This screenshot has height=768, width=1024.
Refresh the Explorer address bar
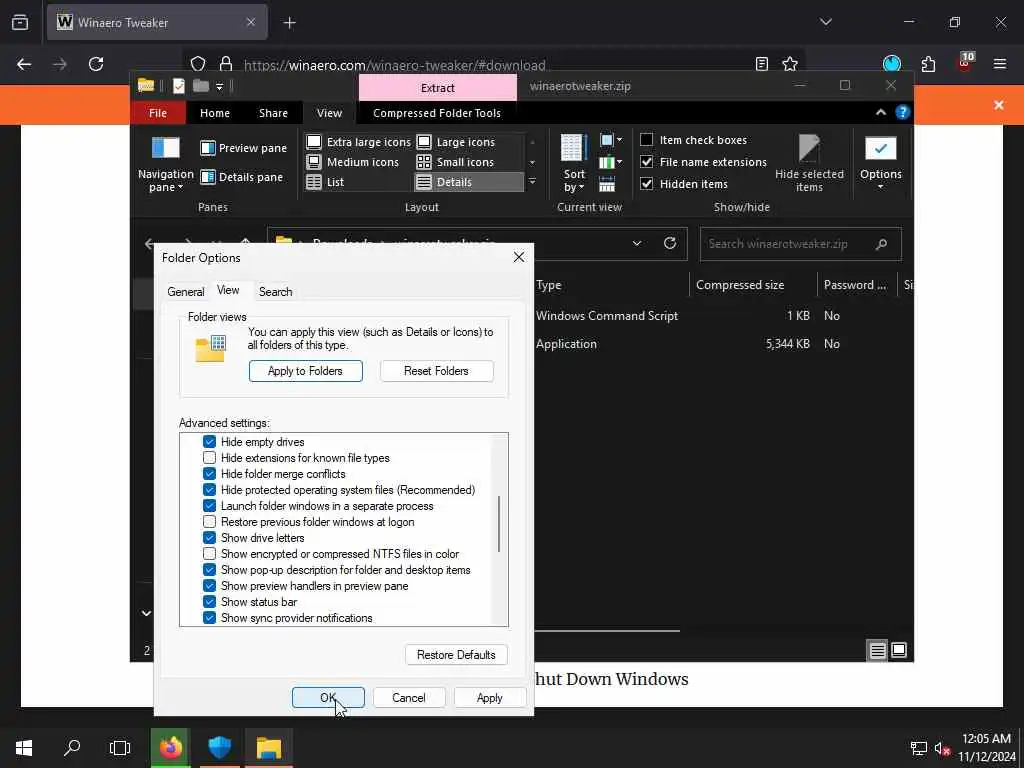pos(670,244)
